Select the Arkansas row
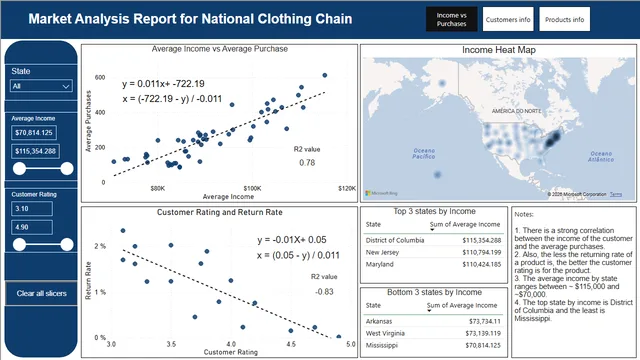640x360 pixels. pyautogui.click(x=433, y=321)
